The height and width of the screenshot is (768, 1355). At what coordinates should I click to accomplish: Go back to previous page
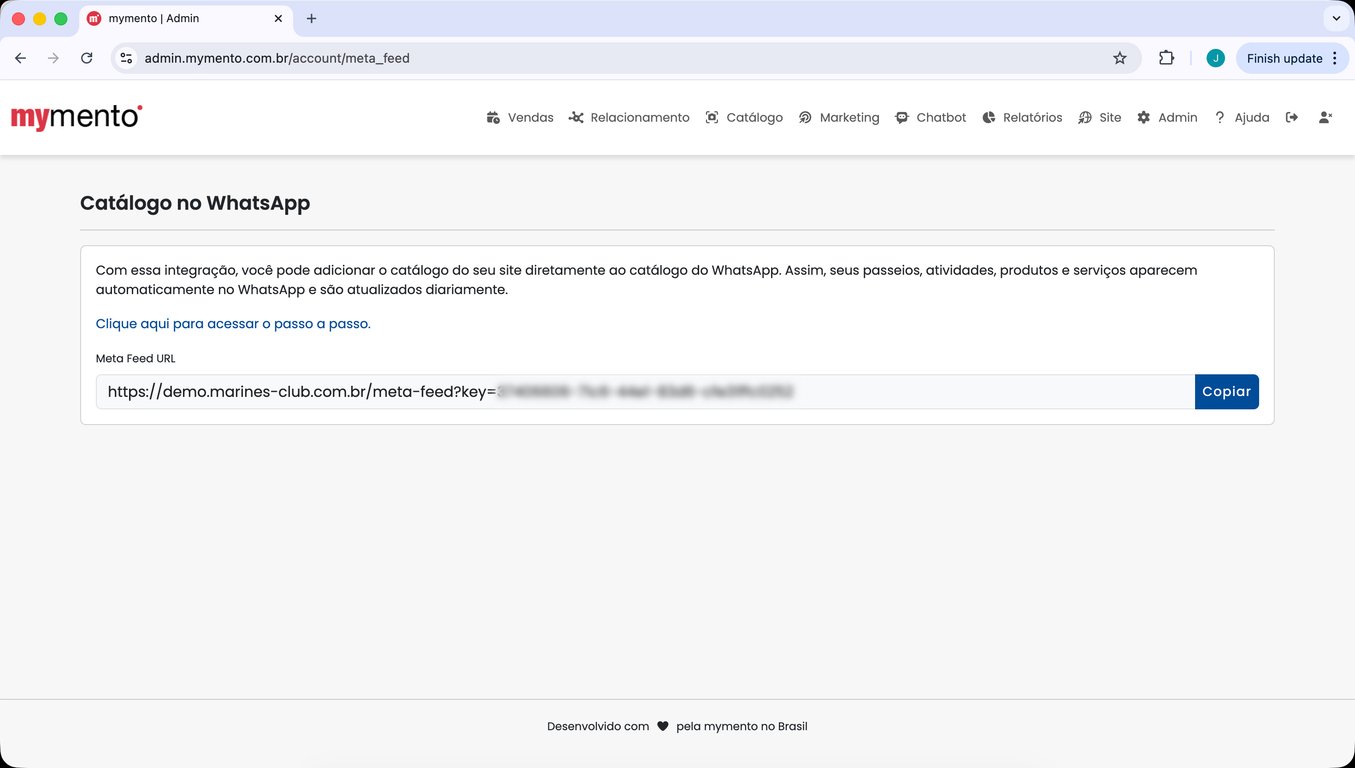pos(20,58)
